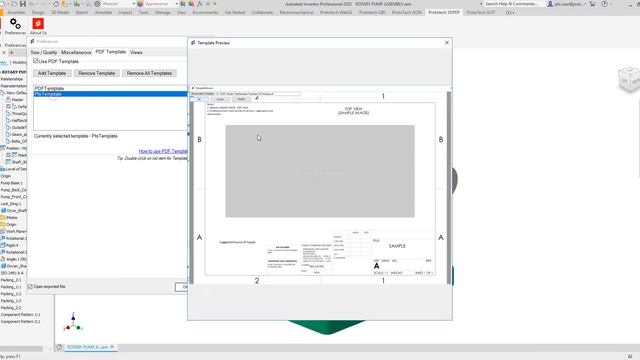The height and width of the screenshot is (360, 640).
Task: Click the gray sample image in preview
Action: pos(320,171)
